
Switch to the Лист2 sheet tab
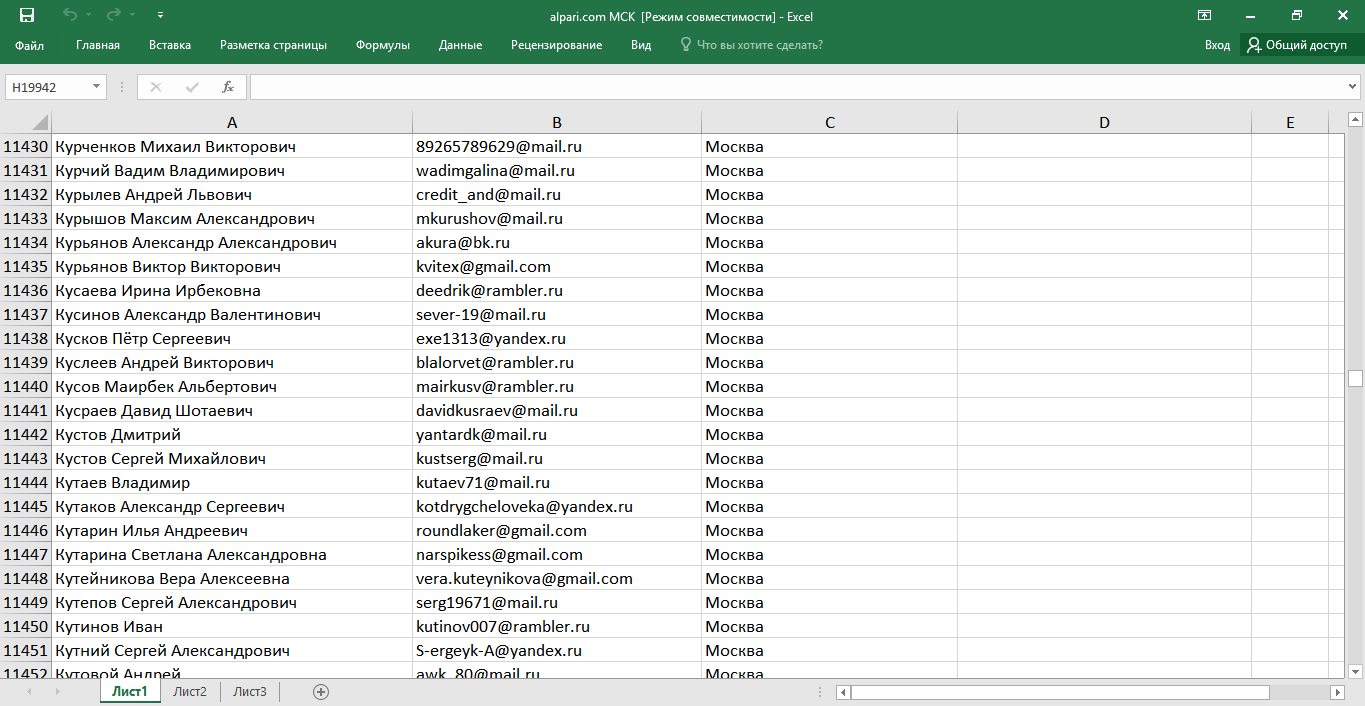(x=190, y=691)
